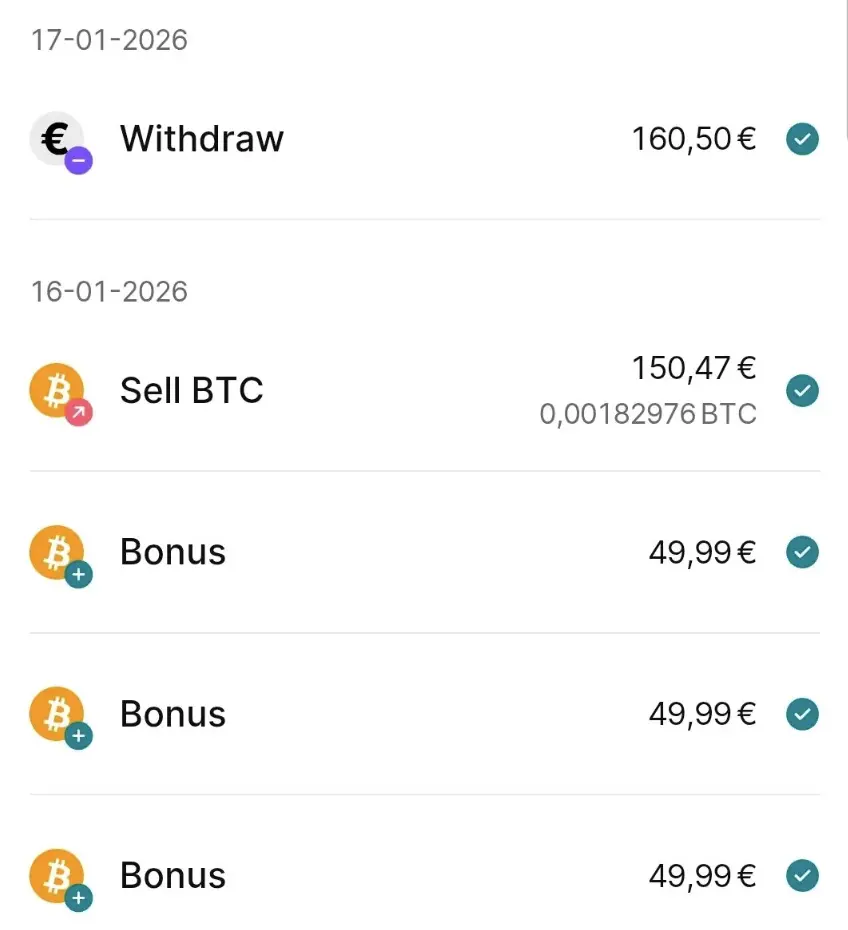Select the middle Bonus transaction label
848x930 pixels.
[x=173, y=714]
